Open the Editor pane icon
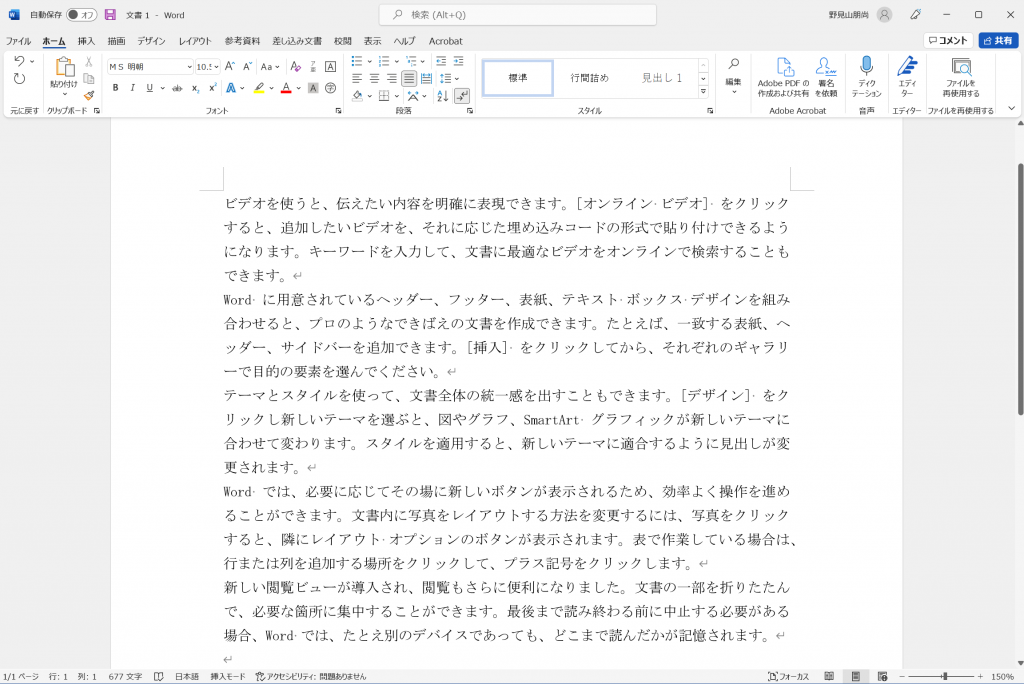This screenshot has height=684, width=1024. [906, 67]
